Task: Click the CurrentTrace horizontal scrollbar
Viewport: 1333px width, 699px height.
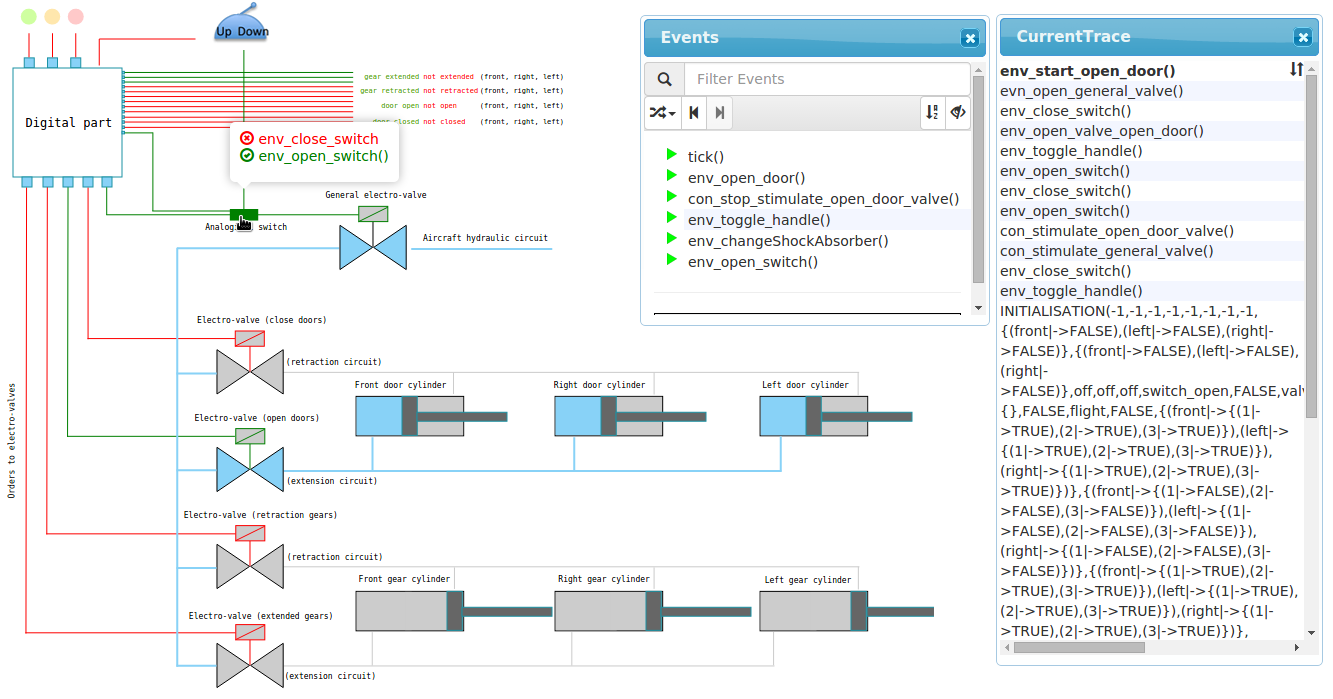Action: (1078, 647)
